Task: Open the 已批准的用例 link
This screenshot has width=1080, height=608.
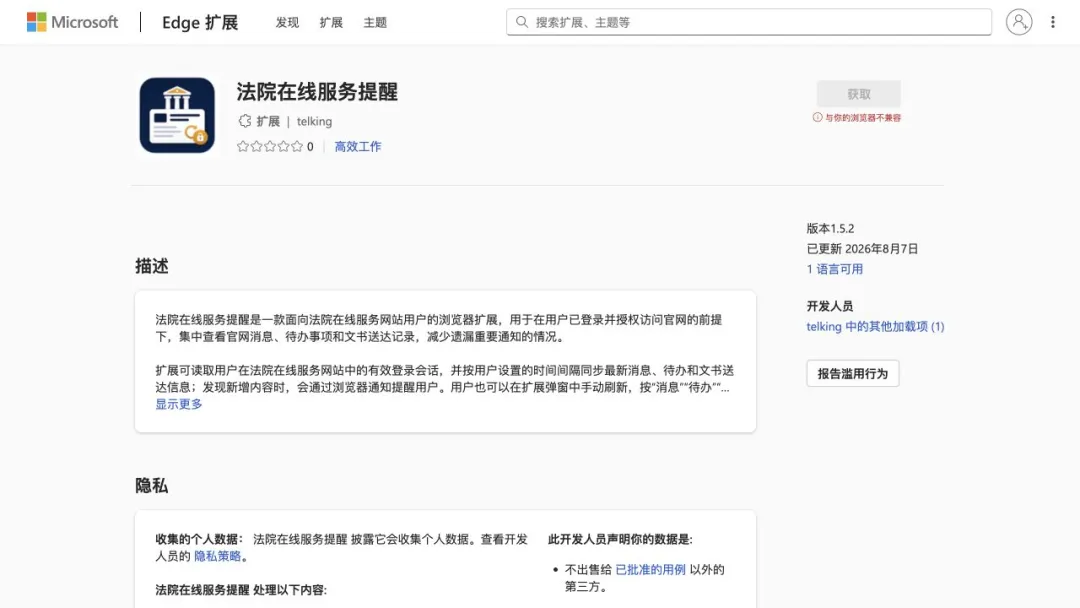Action: pyautogui.click(x=650, y=569)
